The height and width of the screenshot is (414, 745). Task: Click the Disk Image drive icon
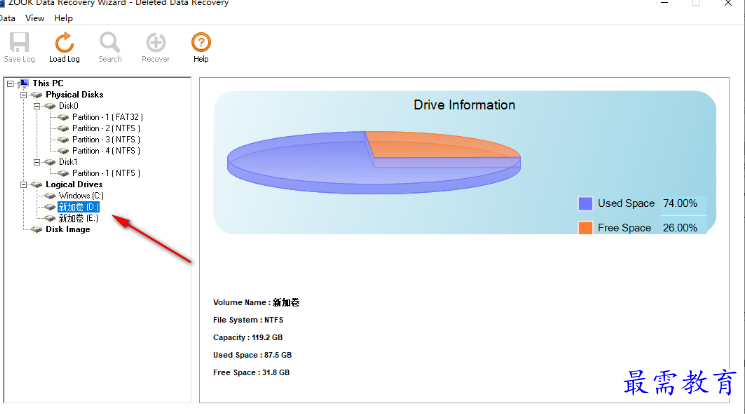[37, 230]
